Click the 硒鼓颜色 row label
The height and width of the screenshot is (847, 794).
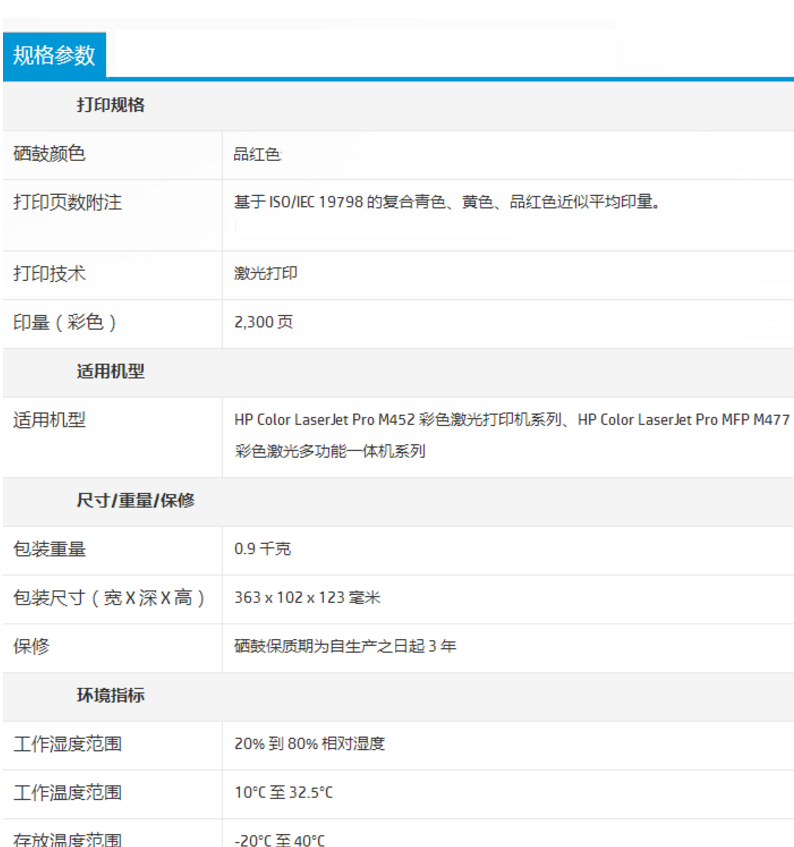click(49, 154)
